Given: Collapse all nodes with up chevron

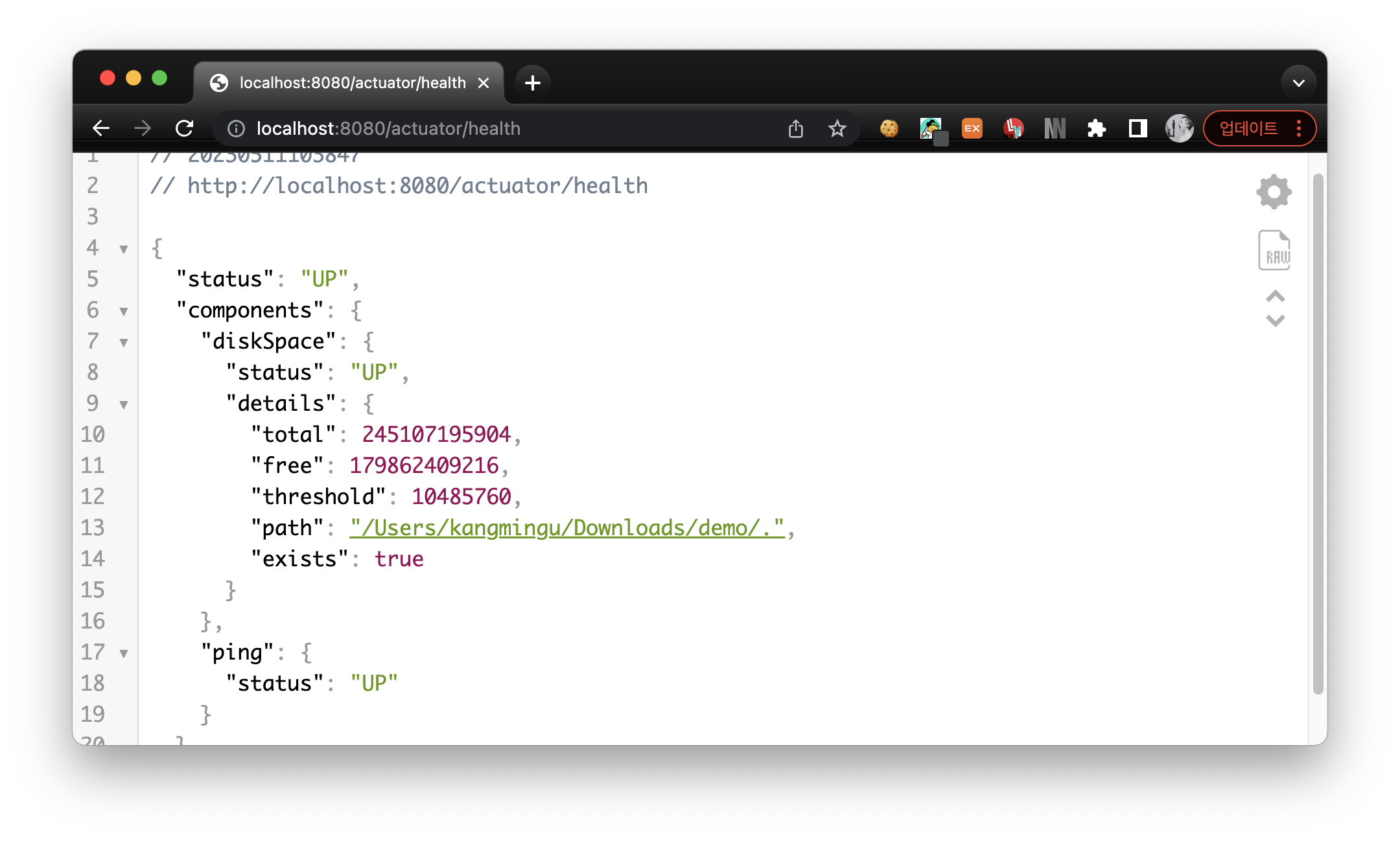Looking at the screenshot, I should coord(1275,297).
